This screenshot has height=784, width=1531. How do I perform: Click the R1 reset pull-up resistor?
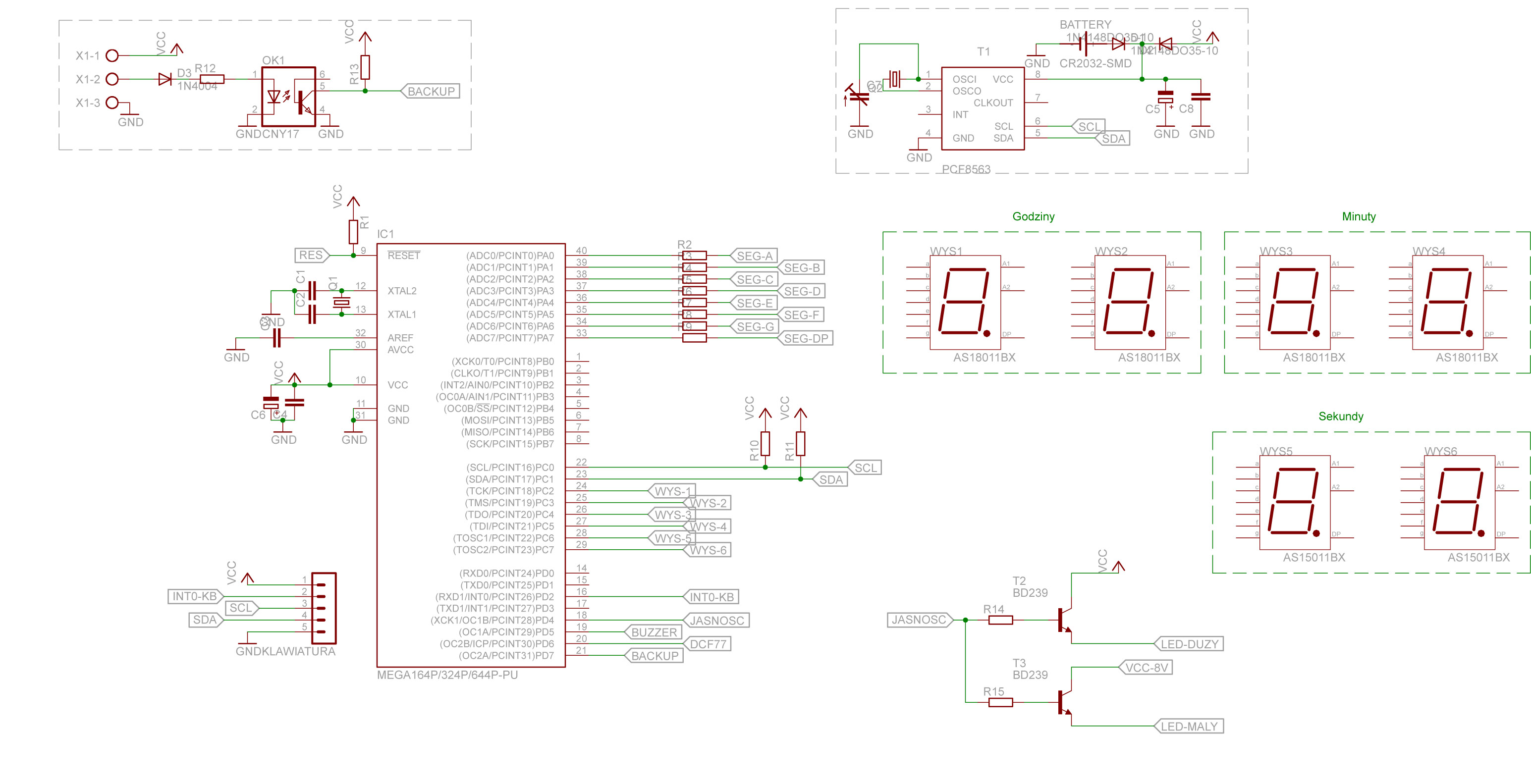[x=354, y=232]
